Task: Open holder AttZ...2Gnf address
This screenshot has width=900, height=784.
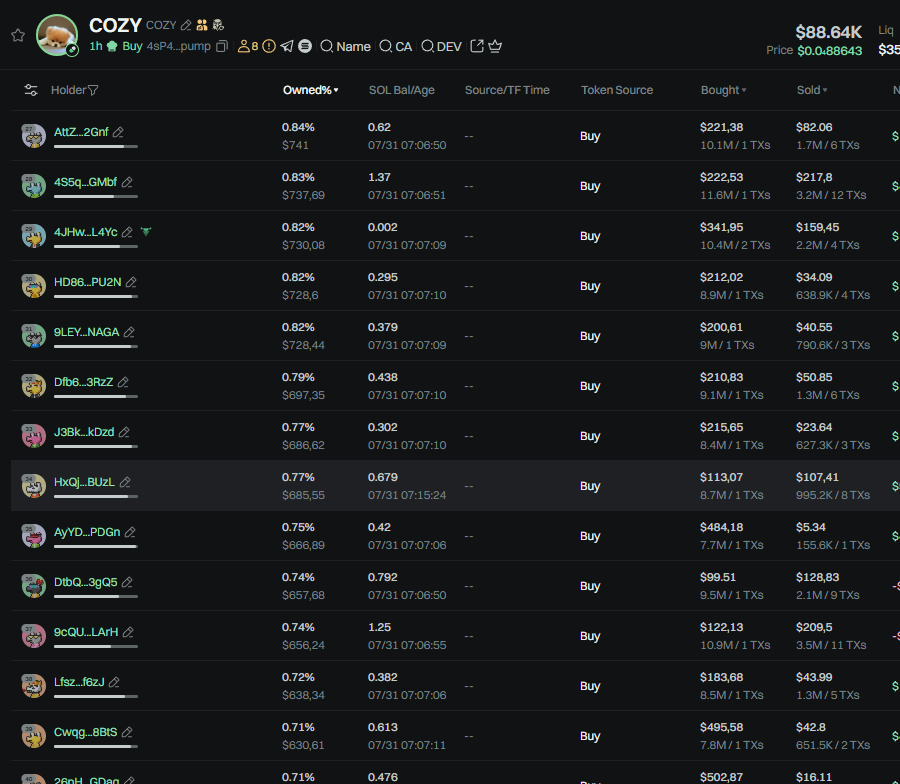Action: [81, 132]
